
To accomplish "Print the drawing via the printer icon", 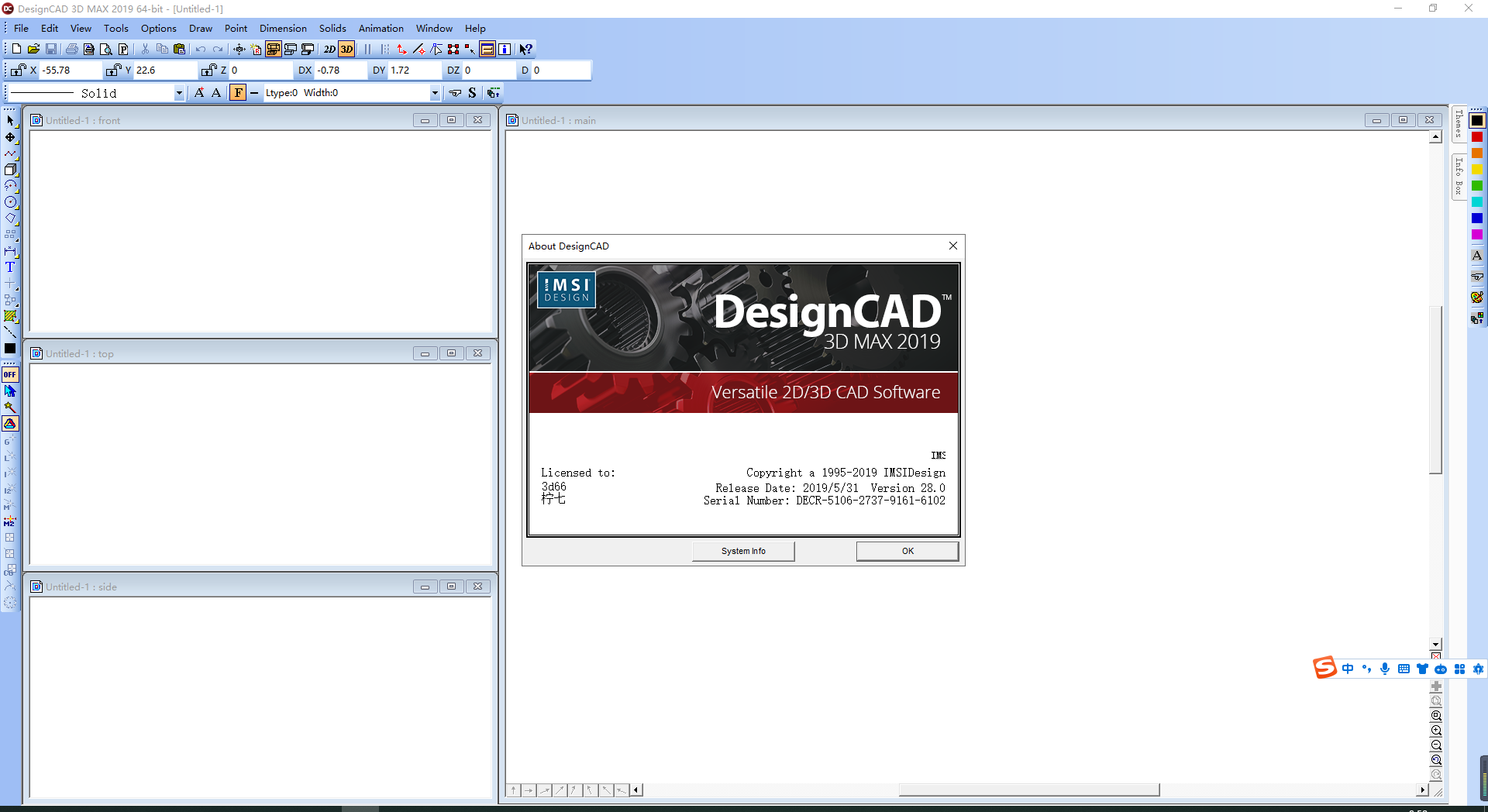I will (x=71, y=48).
